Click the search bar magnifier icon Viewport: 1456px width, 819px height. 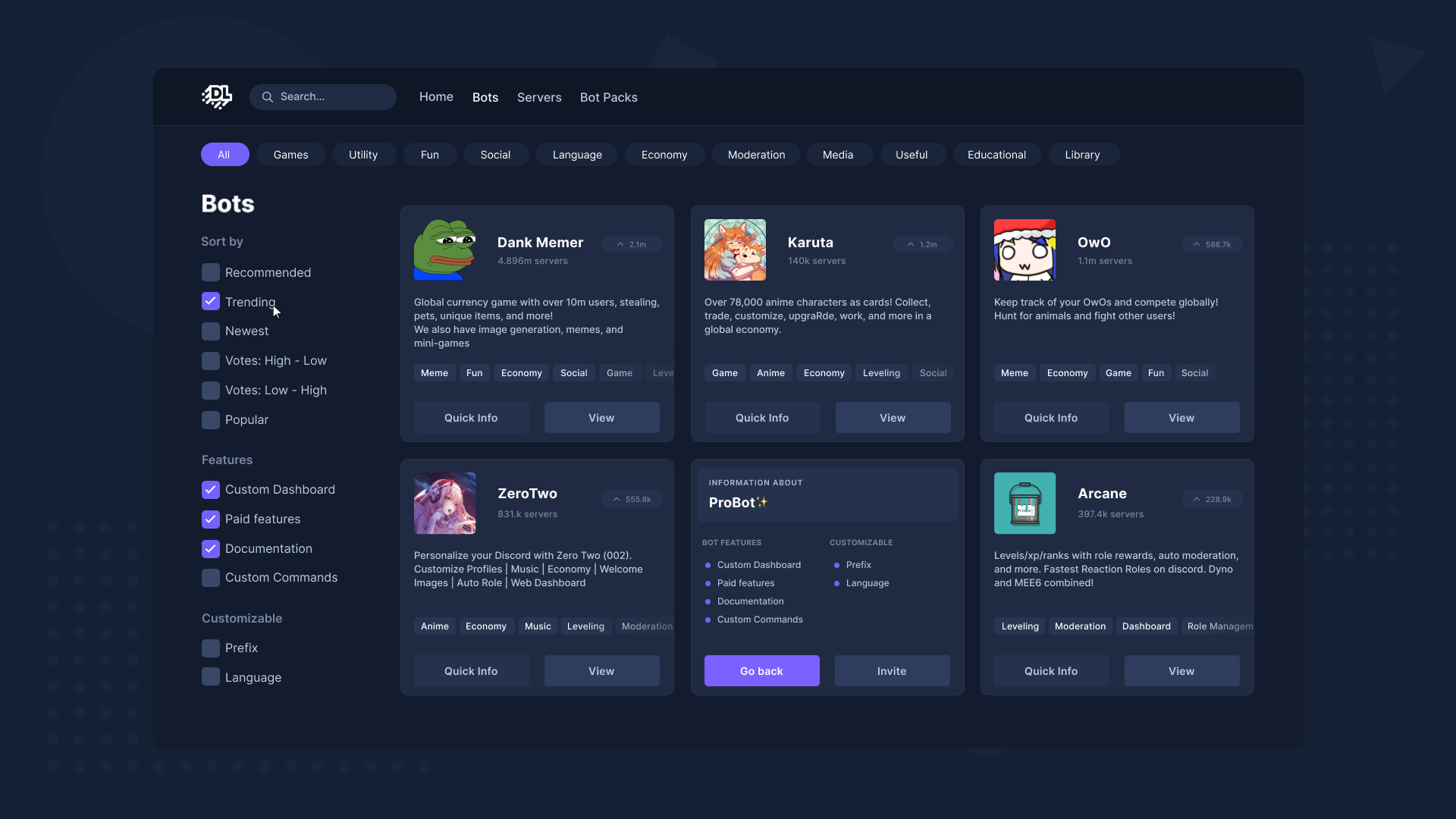(x=267, y=97)
